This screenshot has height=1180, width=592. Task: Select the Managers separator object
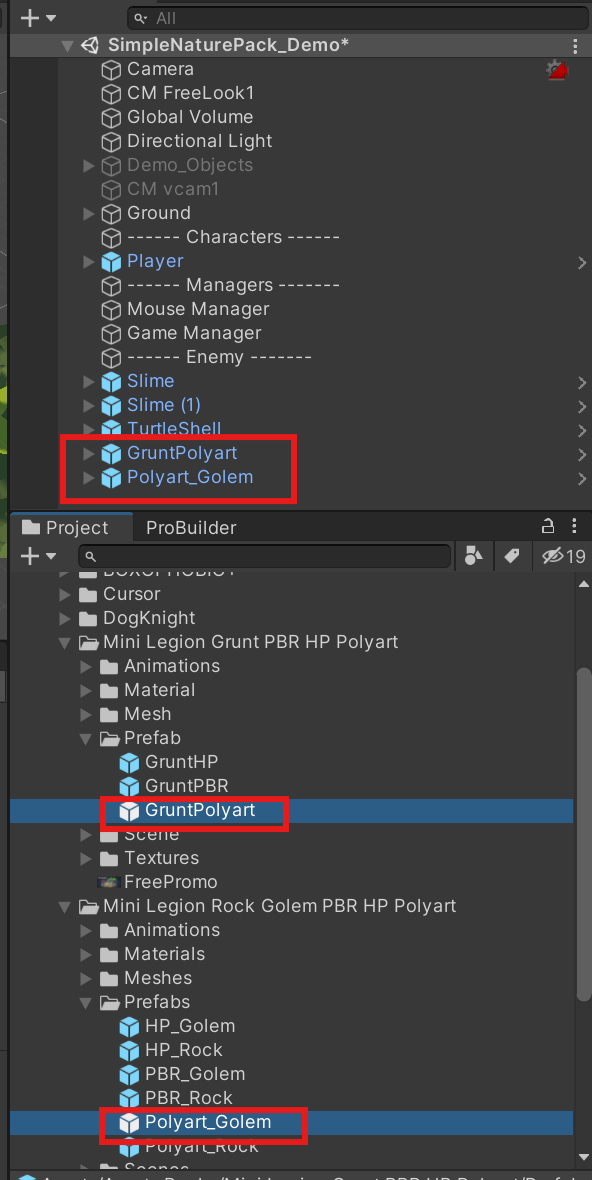(233, 285)
